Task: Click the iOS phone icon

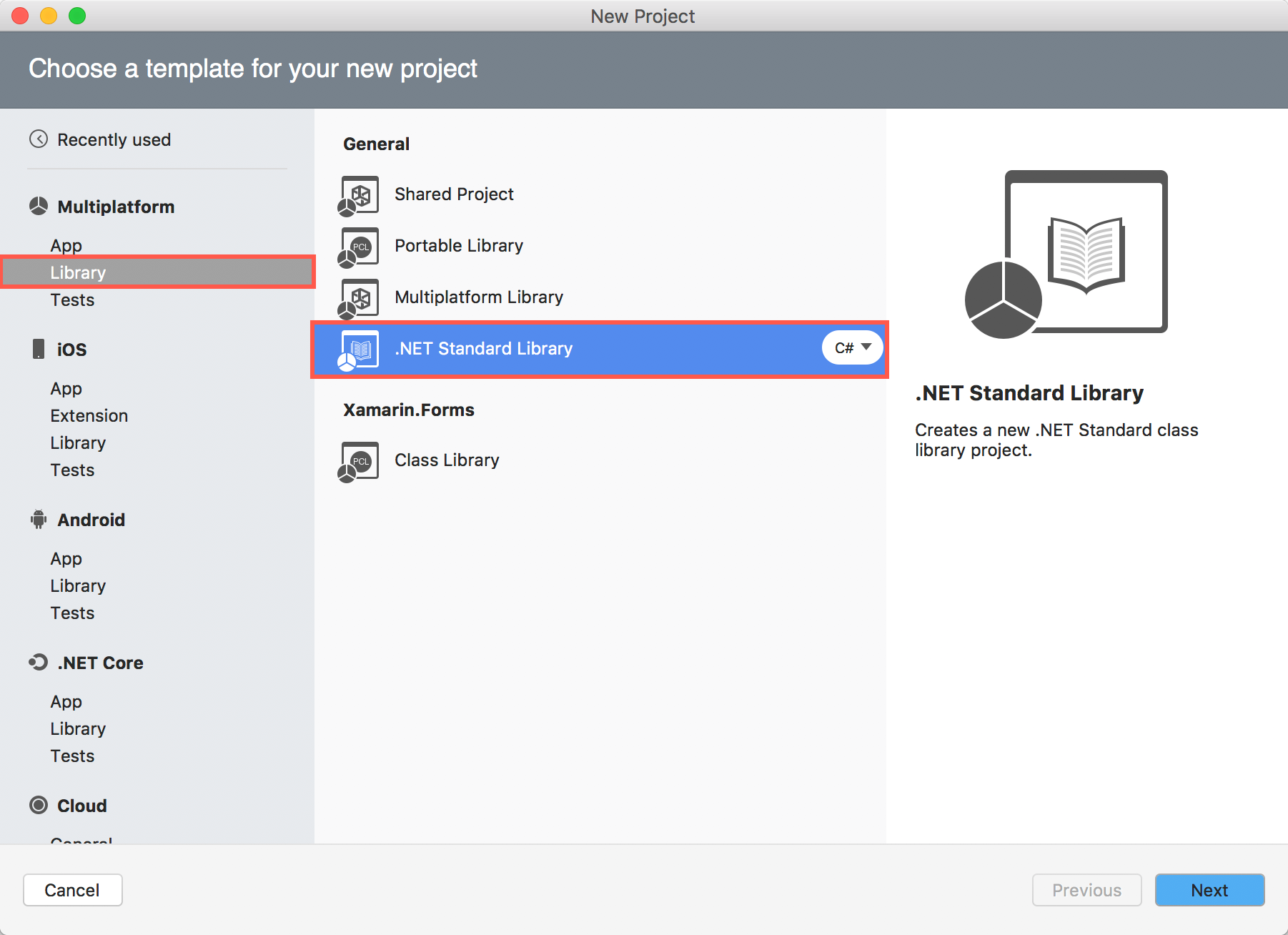Action: tap(39, 349)
